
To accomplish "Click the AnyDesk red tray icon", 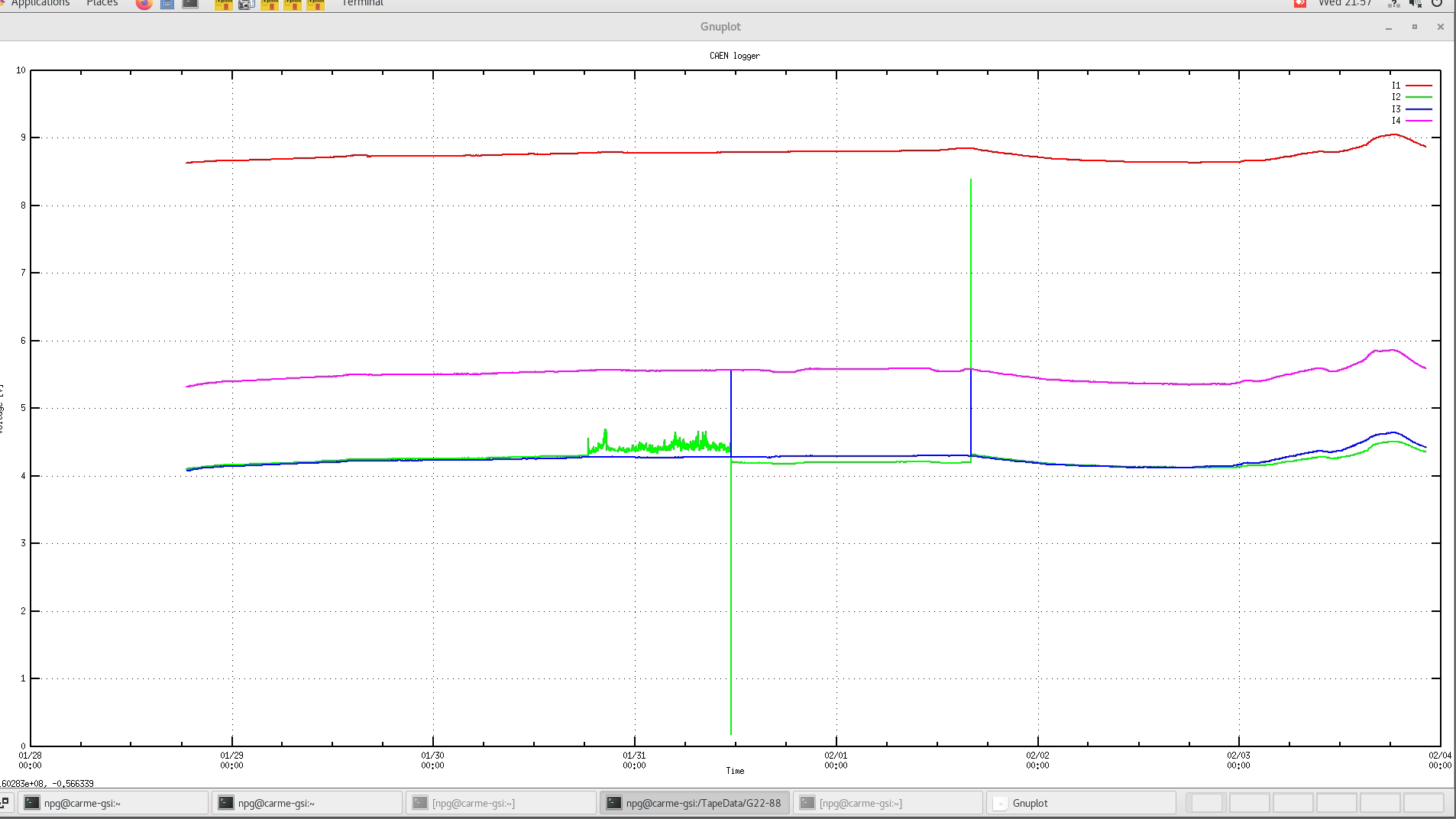I will [x=1299, y=4].
